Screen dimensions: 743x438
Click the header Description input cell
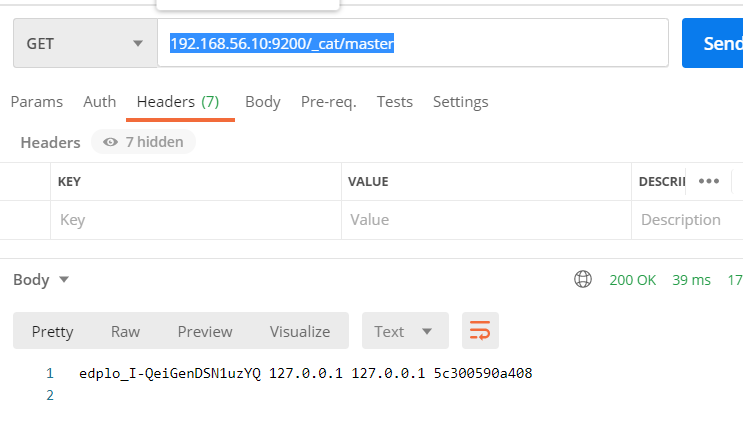click(687, 220)
